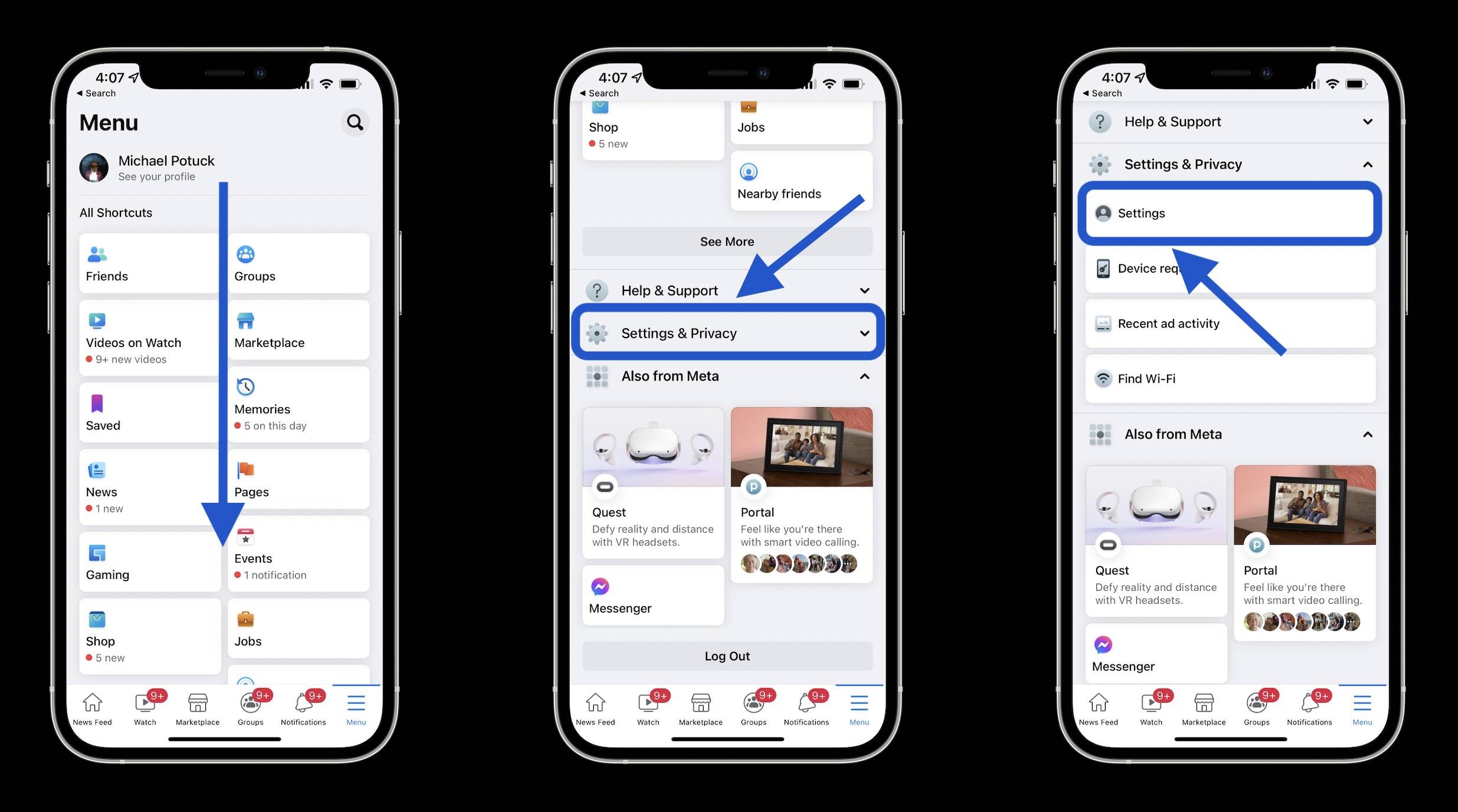The image size is (1458, 812).
Task: Tap the Watch tab icon
Action: (x=145, y=703)
